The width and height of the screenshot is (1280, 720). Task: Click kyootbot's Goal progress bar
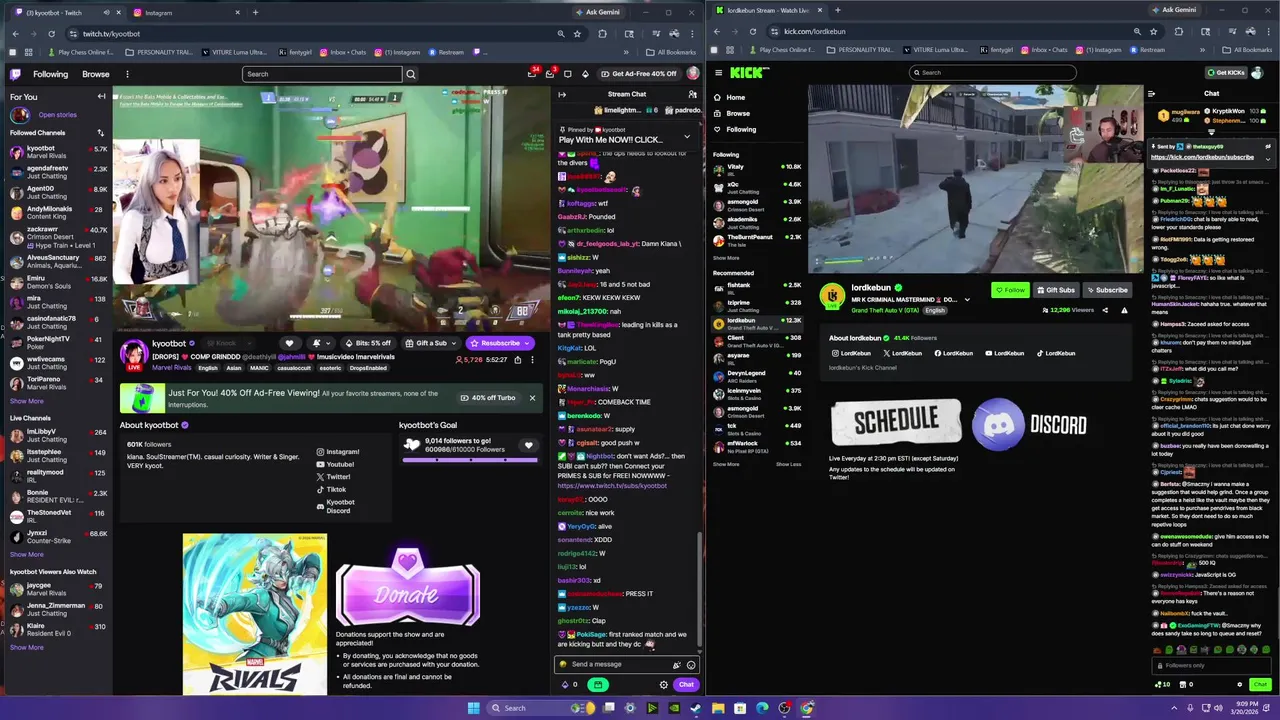tap(470, 460)
